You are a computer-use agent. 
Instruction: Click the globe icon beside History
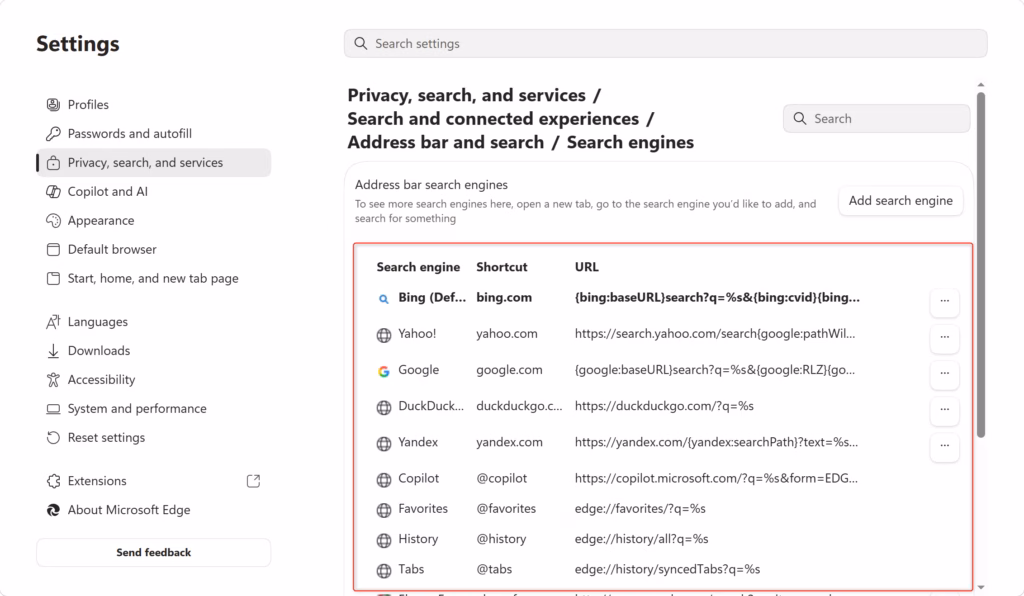pos(383,540)
